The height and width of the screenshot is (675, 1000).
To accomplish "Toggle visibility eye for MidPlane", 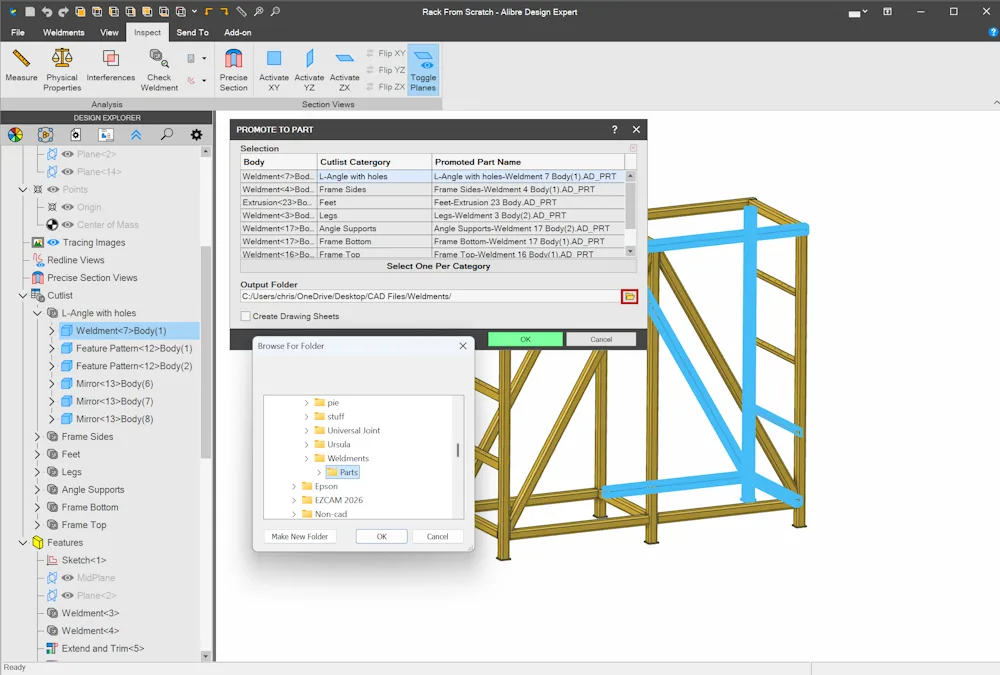I will 68,578.
